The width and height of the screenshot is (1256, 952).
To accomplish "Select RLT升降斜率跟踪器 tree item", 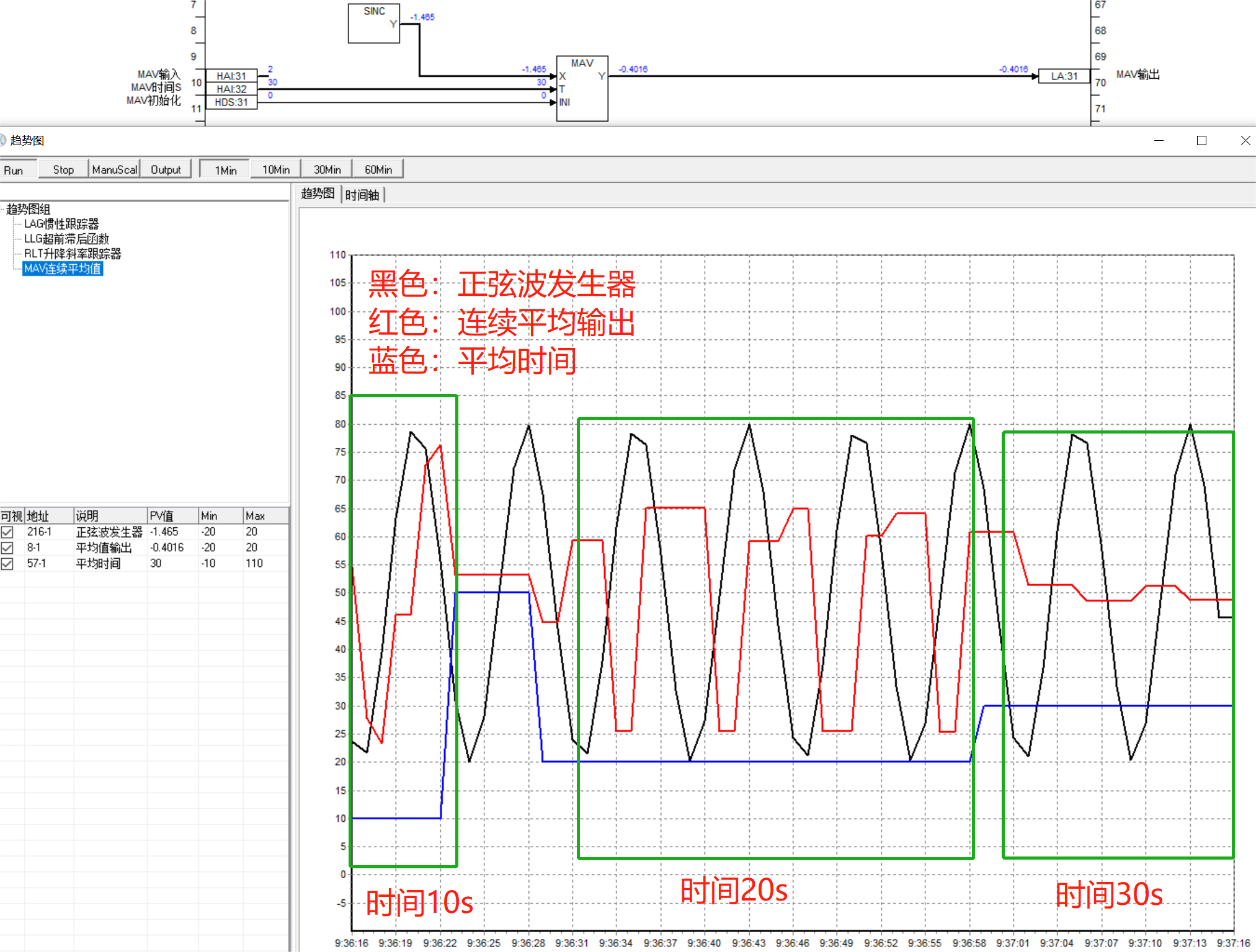I will coord(72,254).
